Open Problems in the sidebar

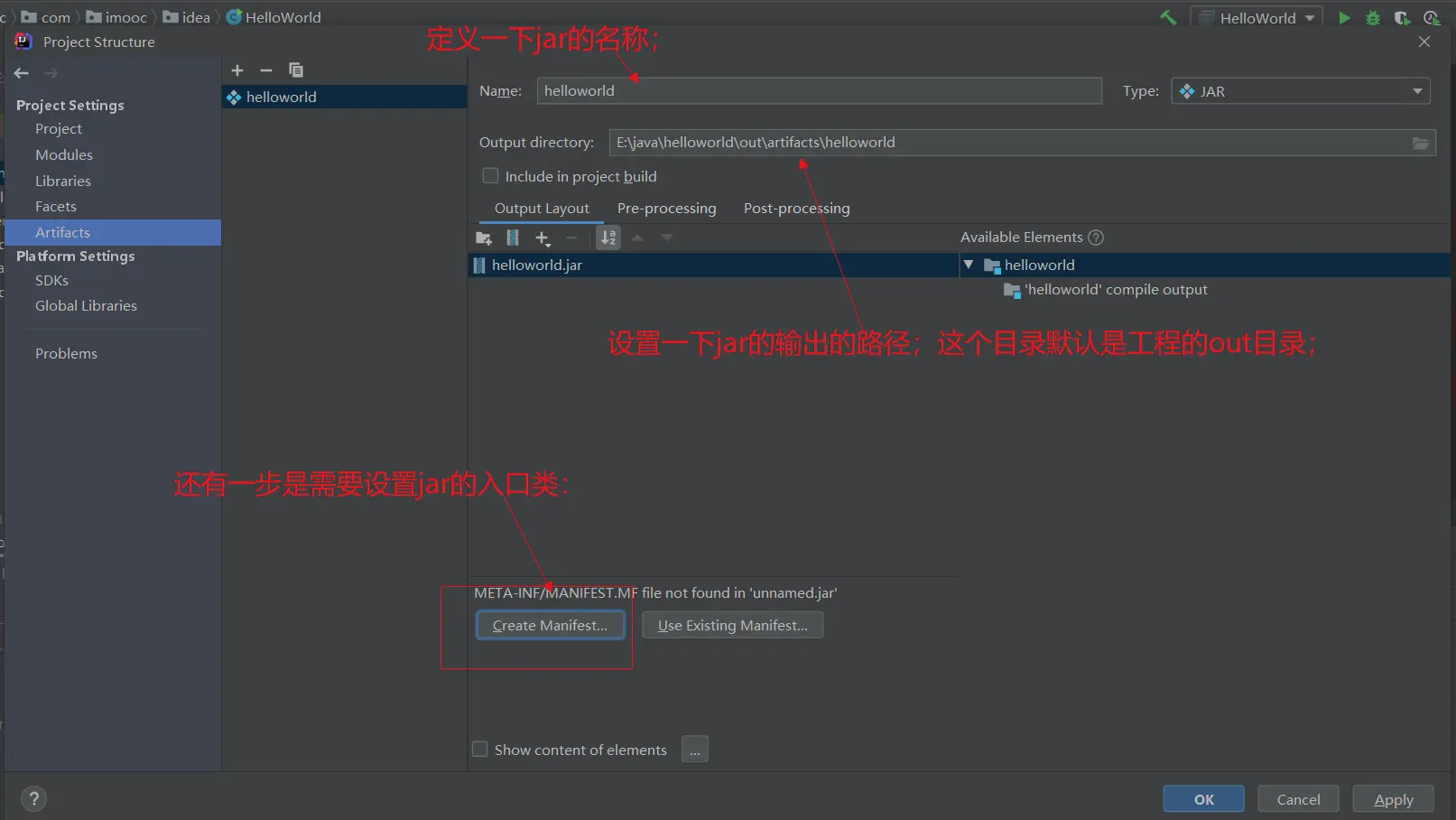[x=67, y=354]
